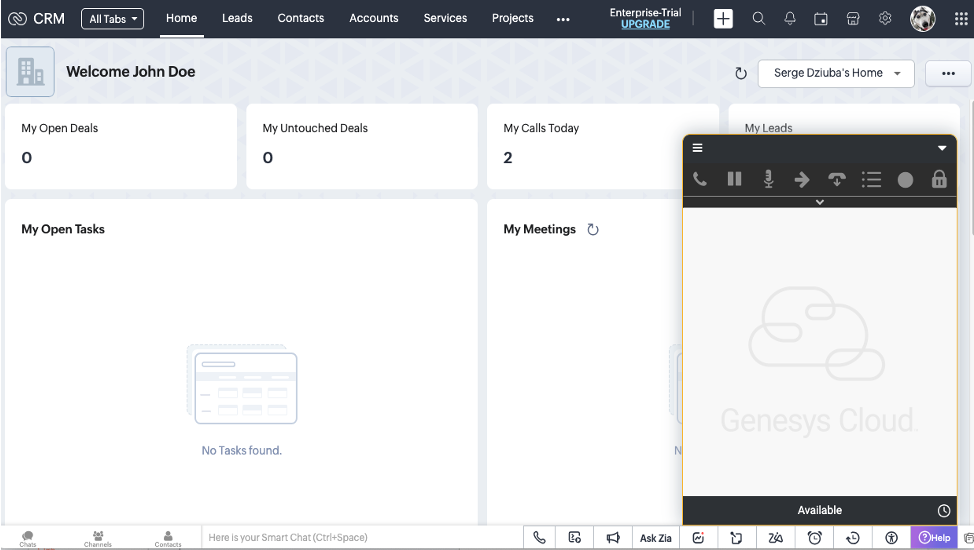
Task: Switch to the Home tab
Action: pos(181,18)
